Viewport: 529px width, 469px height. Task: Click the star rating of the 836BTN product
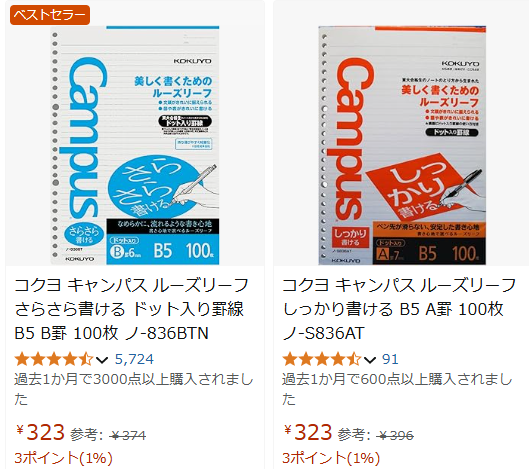[54, 359]
